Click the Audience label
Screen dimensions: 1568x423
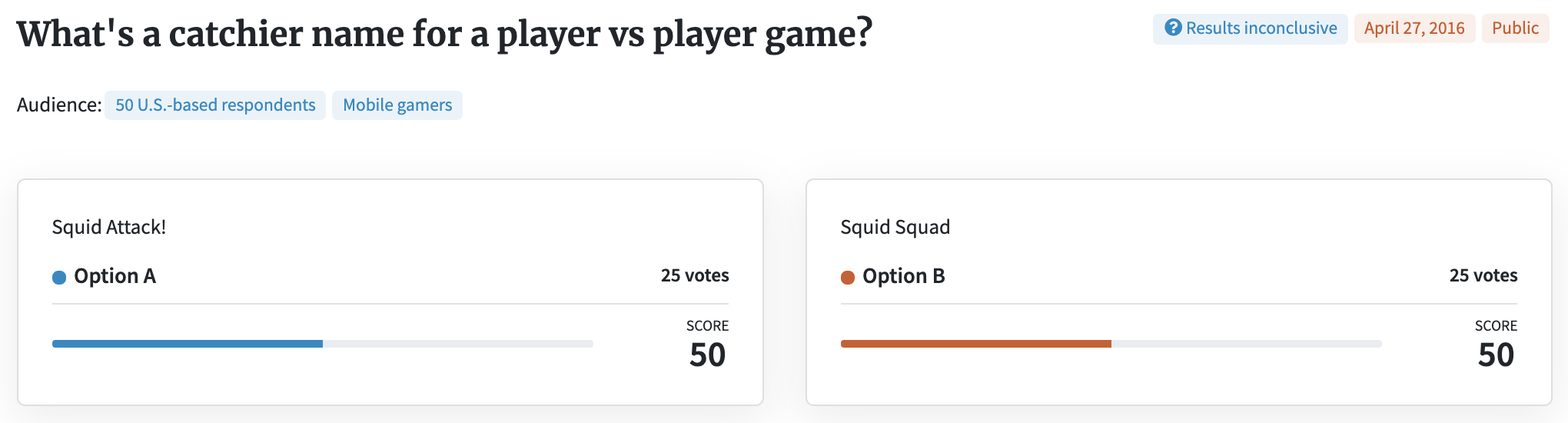[x=59, y=105]
